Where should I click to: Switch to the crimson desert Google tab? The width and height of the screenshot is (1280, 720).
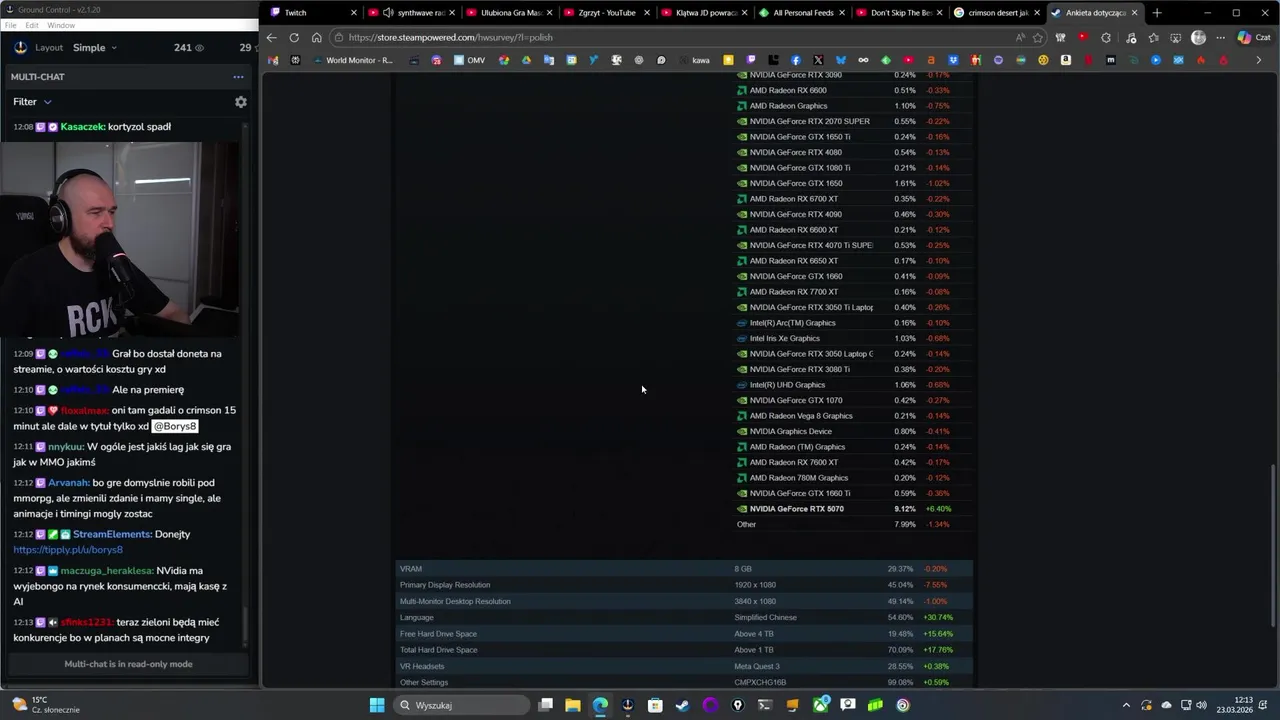(997, 13)
